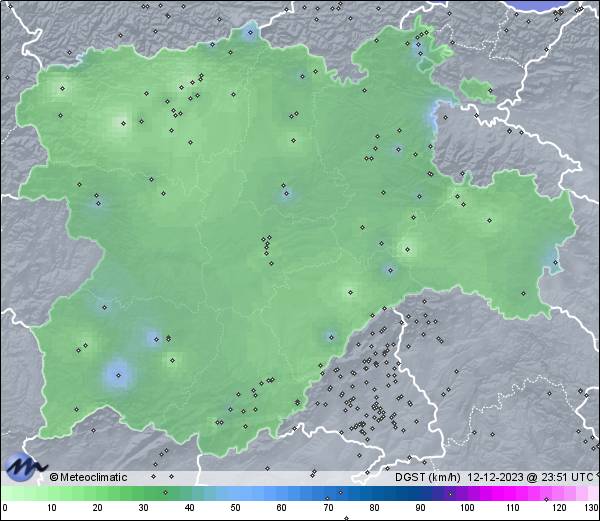The height and width of the screenshot is (521, 600).
Task: Click the pale green swatch above 10
Action: point(52,493)
